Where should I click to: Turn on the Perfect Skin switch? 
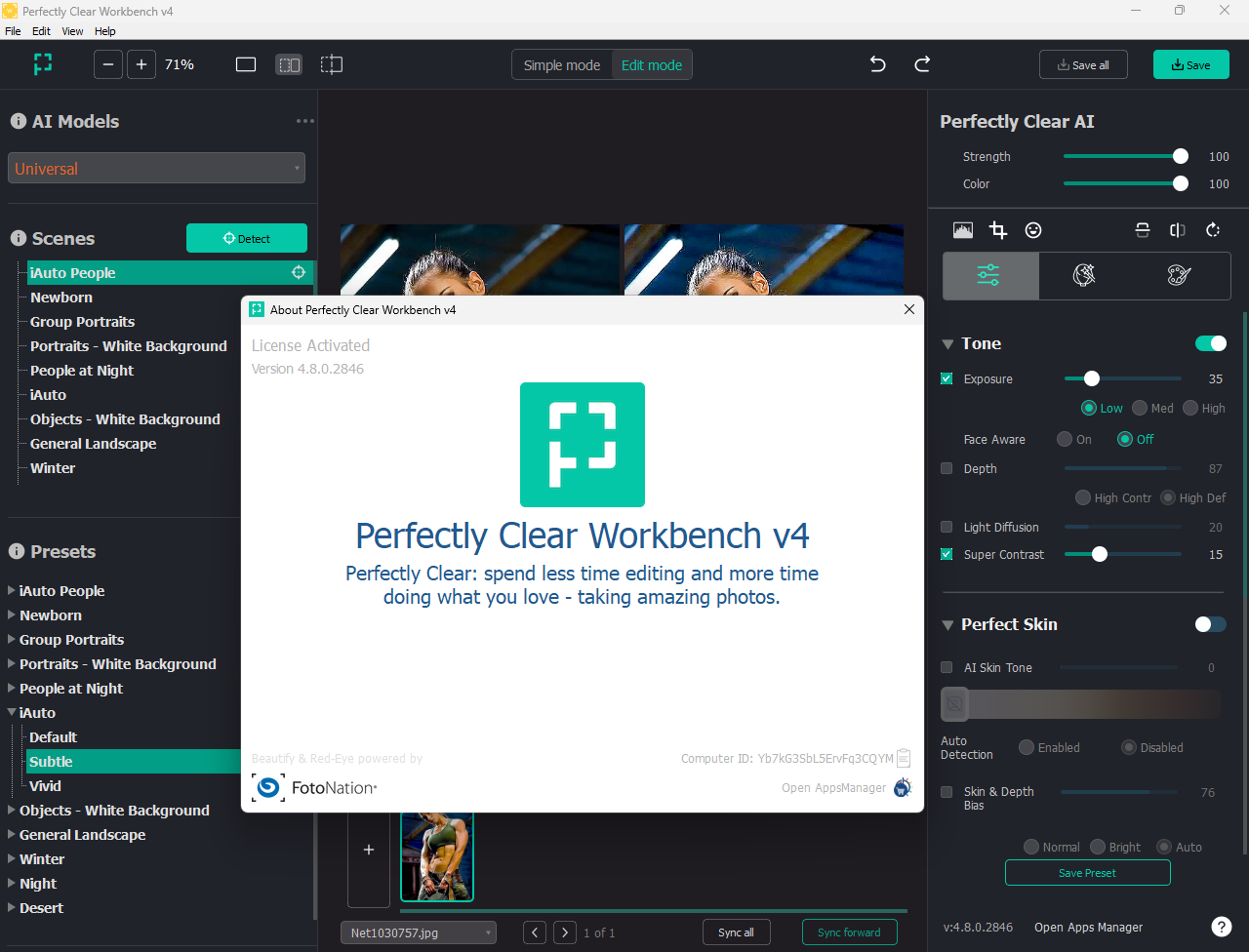click(1211, 624)
